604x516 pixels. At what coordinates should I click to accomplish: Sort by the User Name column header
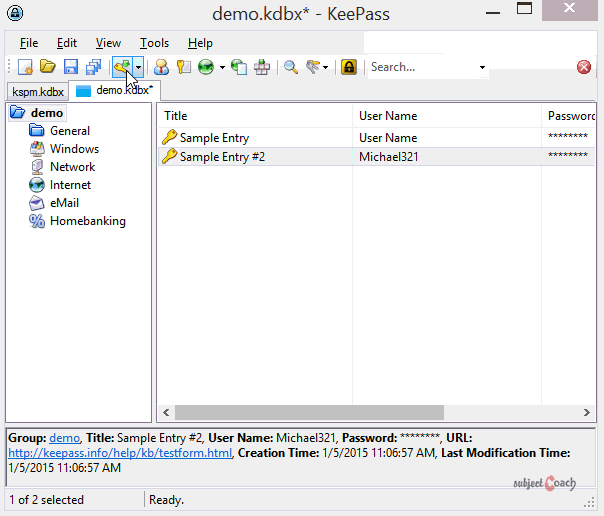point(447,116)
